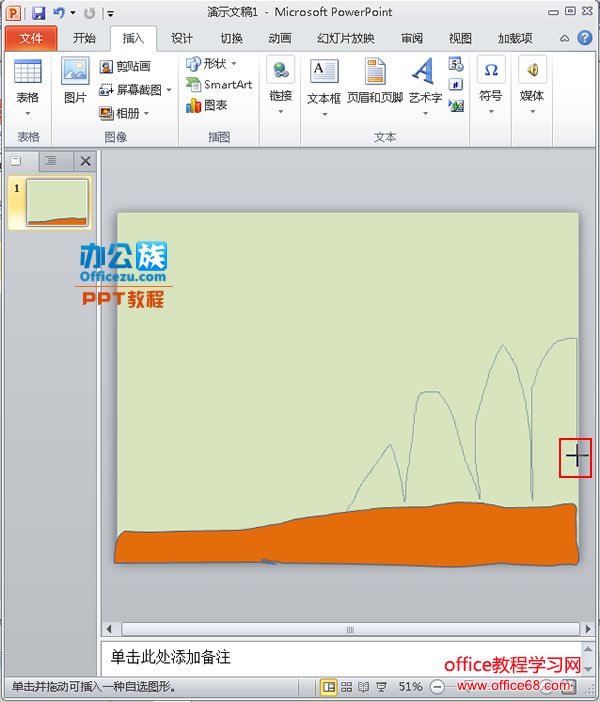Click the horizontal scrollbar right arrow
Screen dimensions: 600x702
coord(587,629)
